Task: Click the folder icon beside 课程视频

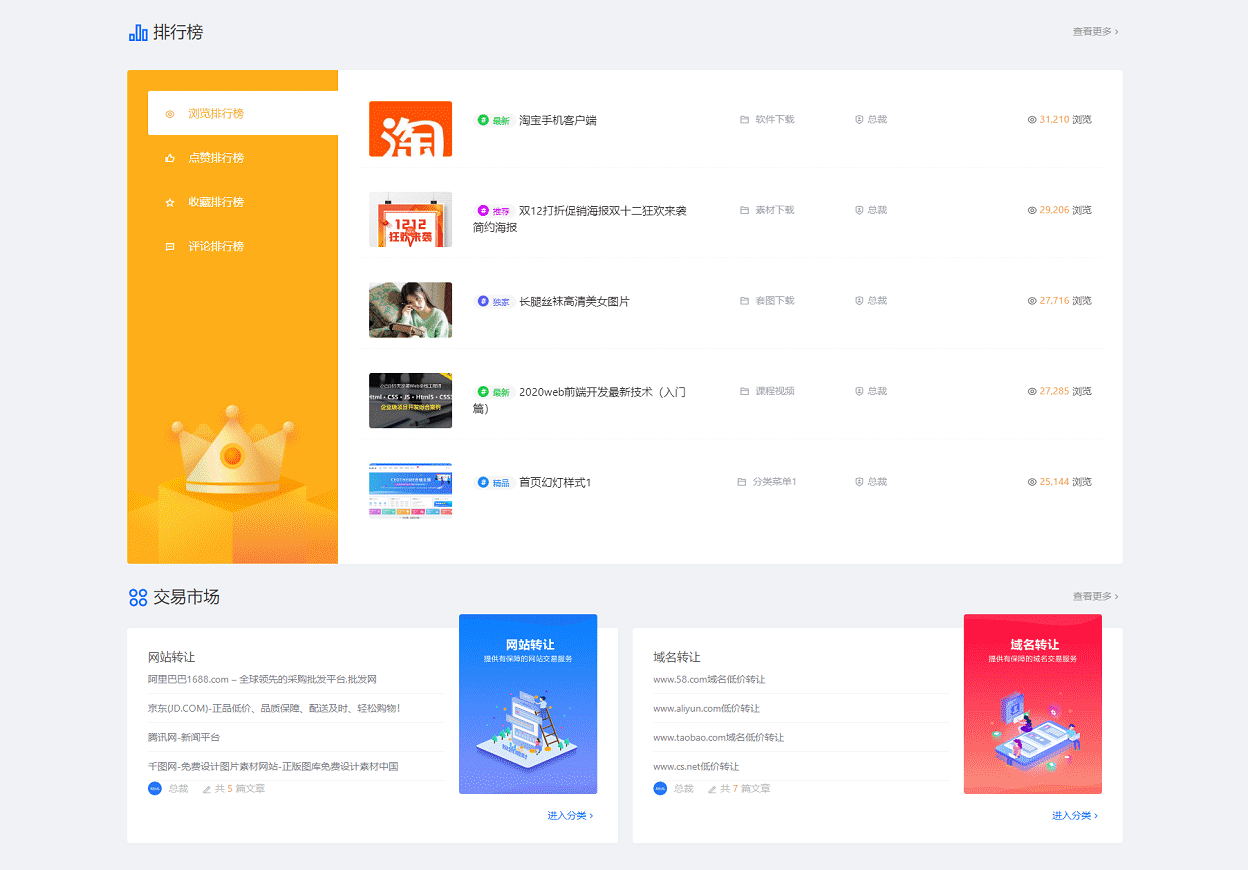Action: 744,391
